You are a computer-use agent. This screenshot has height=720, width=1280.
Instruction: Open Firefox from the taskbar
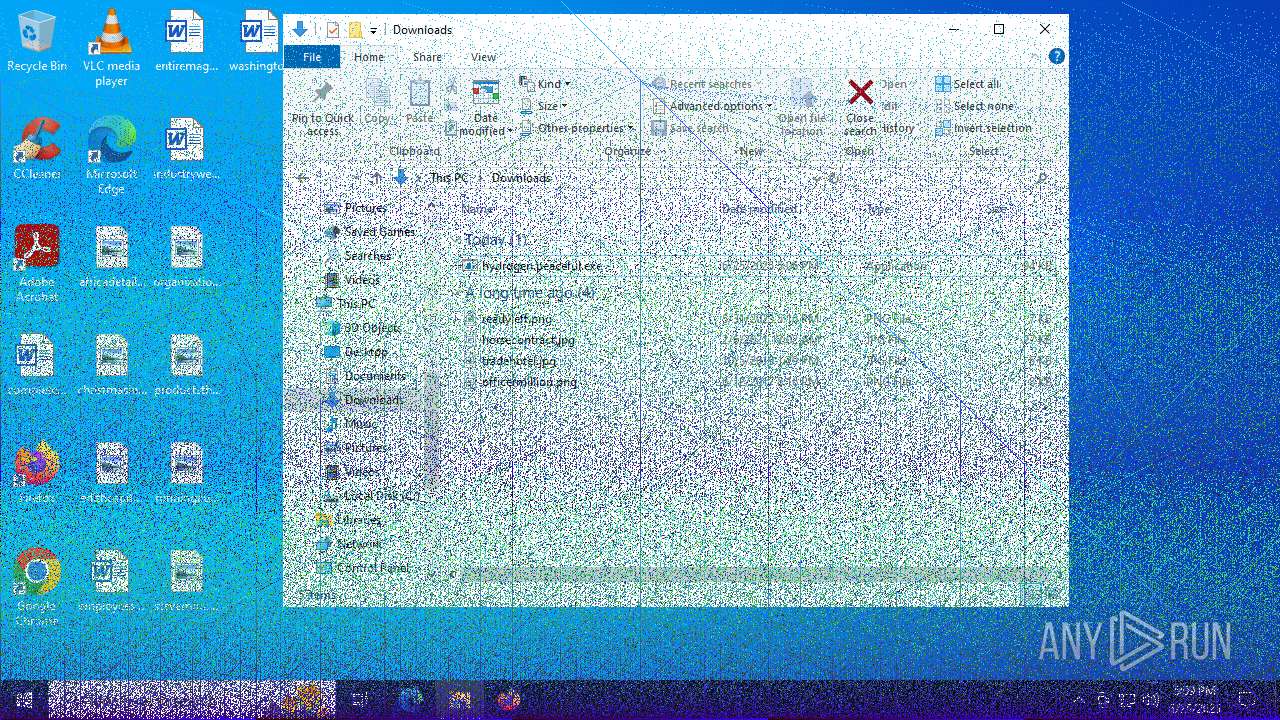pos(509,700)
